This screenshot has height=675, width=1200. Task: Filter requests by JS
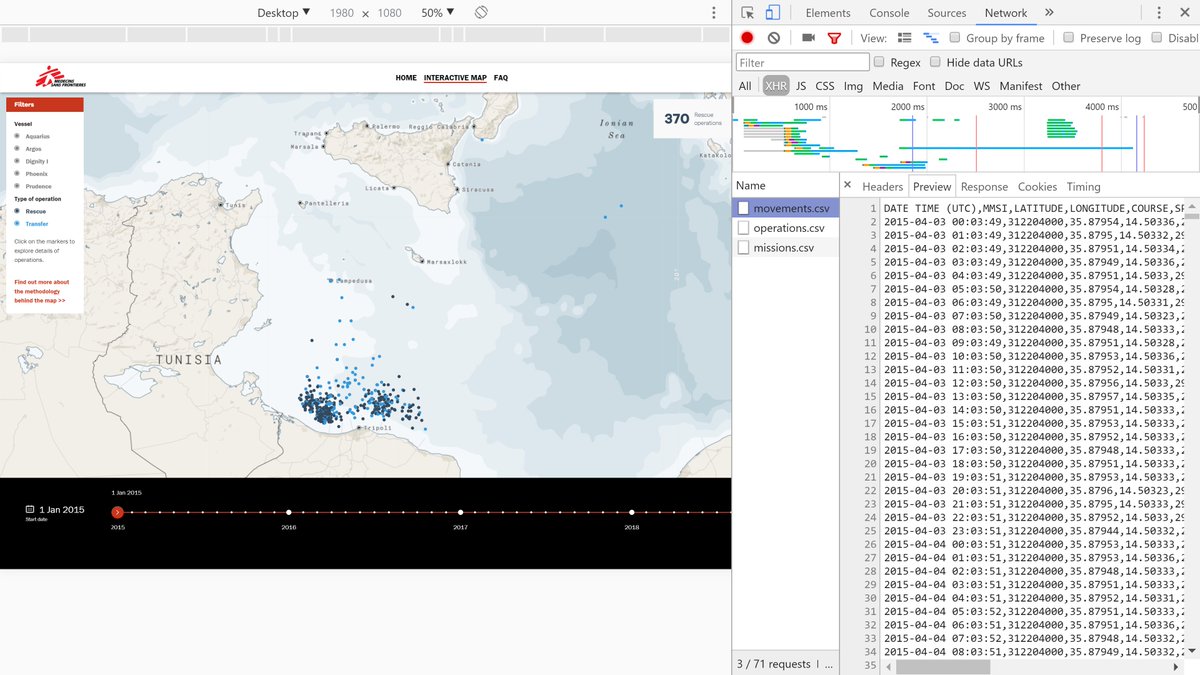(x=801, y=86)
